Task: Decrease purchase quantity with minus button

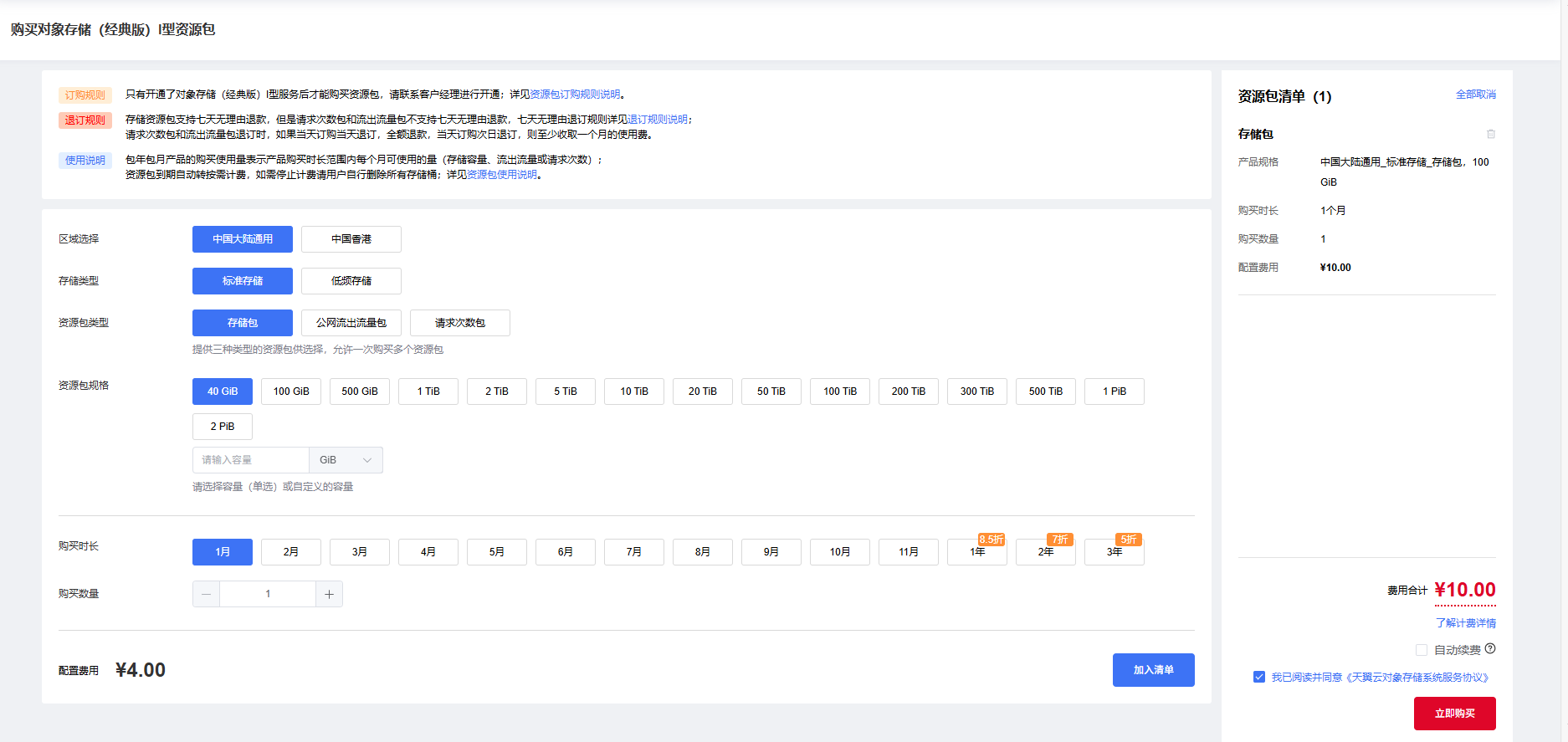Action: pos(207,594)
